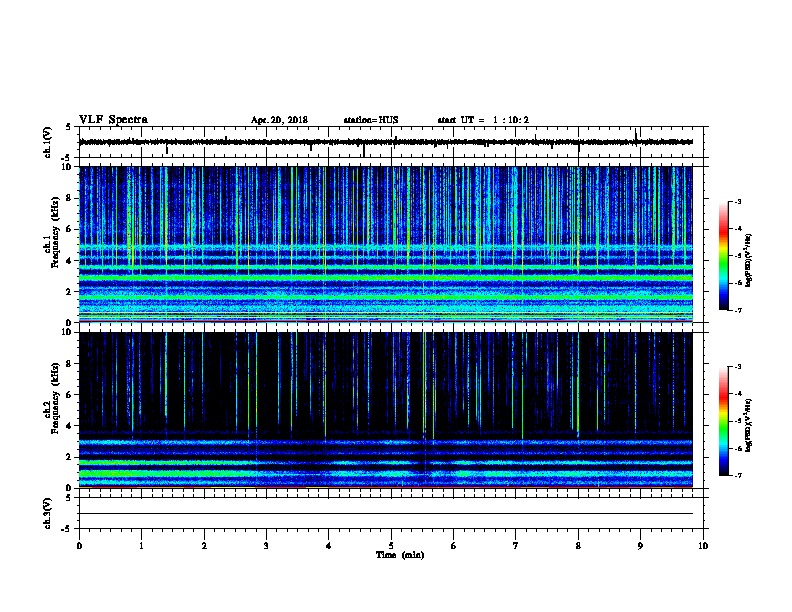Viewport: 792px width, 612px height.
Task: Click the ch.1 "Frequency (kHz)" axis label
Action: [55, 232]
